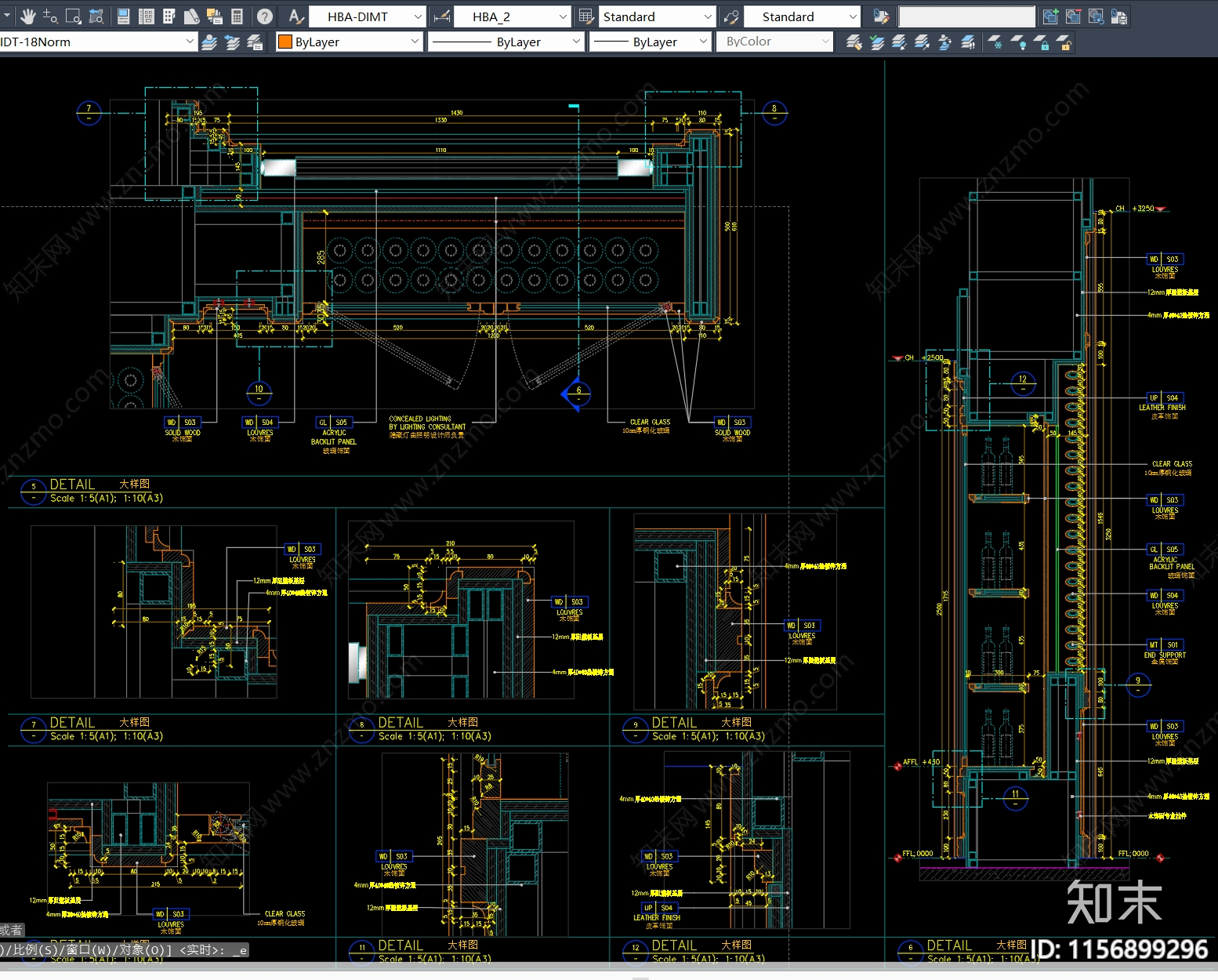Turn off selected object's layer bulb icon
Screen dimensions: 1218x980
[1017, 42]
